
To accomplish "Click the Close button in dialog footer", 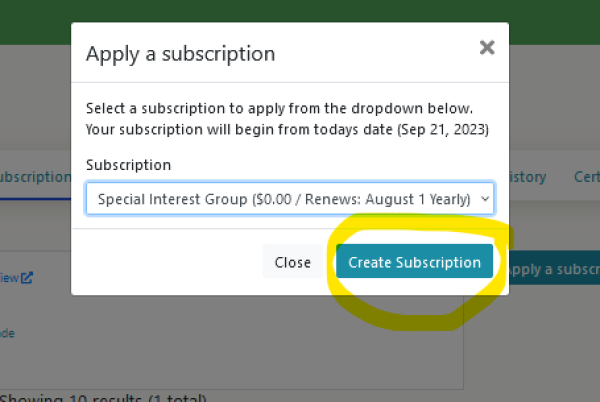I will tap(293, 263).
